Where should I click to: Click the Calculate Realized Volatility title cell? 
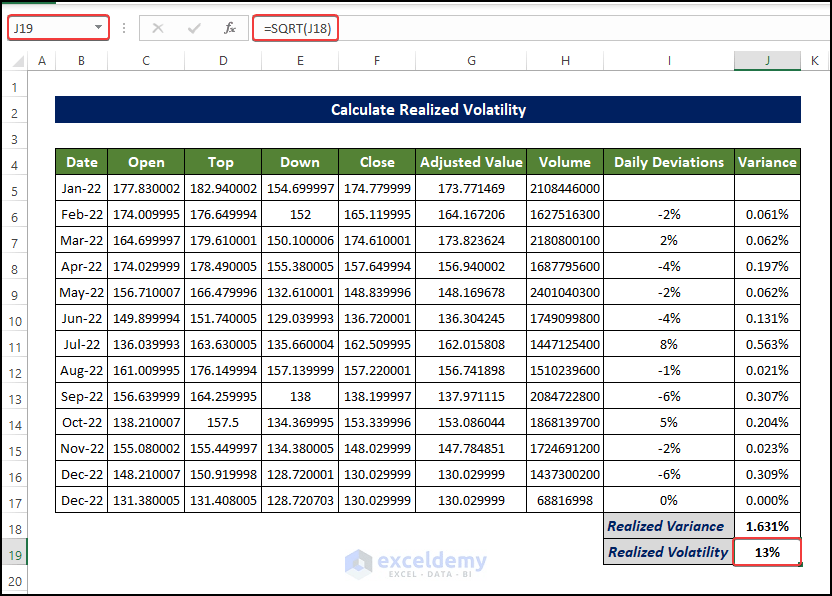coord(428,110)
